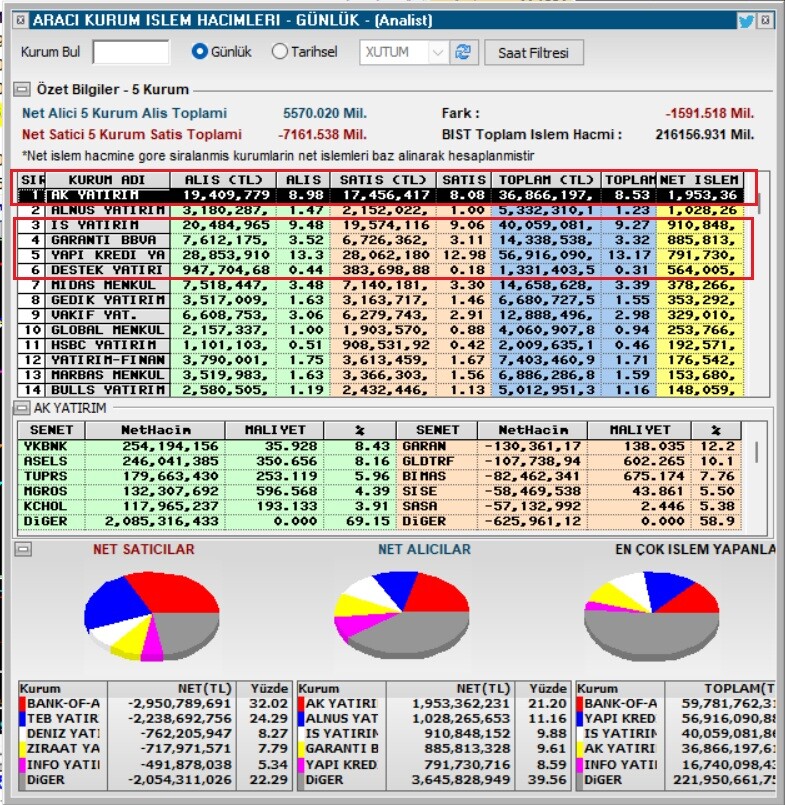
Task: Collapse the AK YATIRIM detail panel
Action: (21, 408)
